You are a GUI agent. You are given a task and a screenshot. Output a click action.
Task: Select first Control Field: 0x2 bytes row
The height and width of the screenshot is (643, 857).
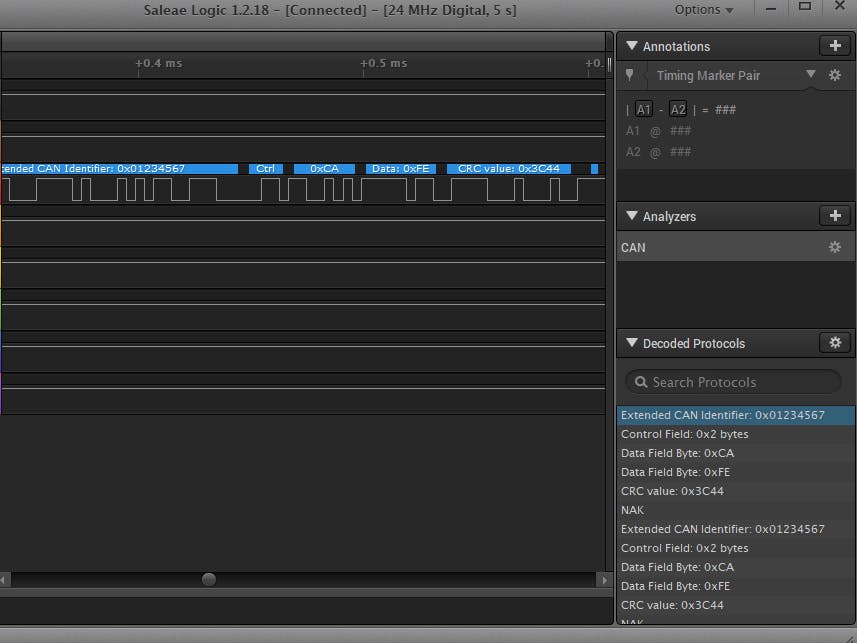[736, 434]
